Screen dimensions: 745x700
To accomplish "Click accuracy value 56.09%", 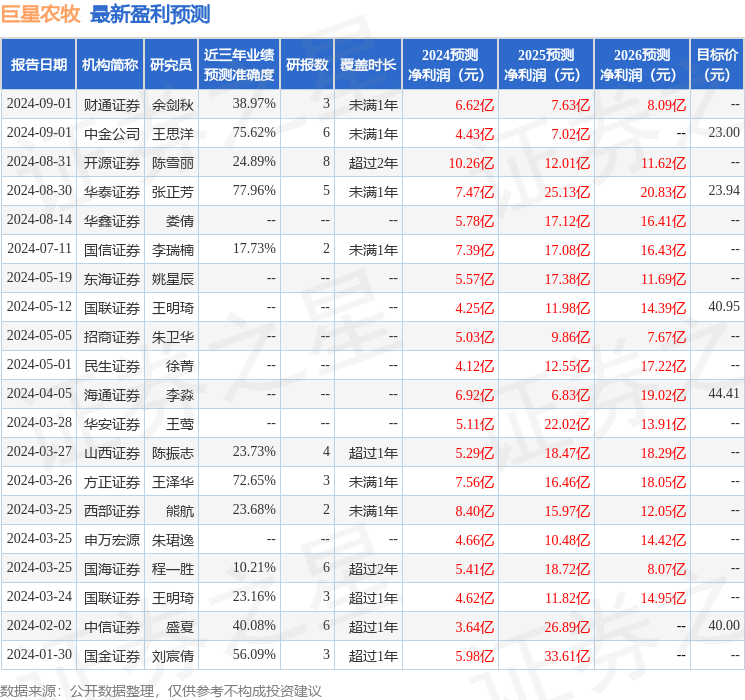I will (254, 654).
